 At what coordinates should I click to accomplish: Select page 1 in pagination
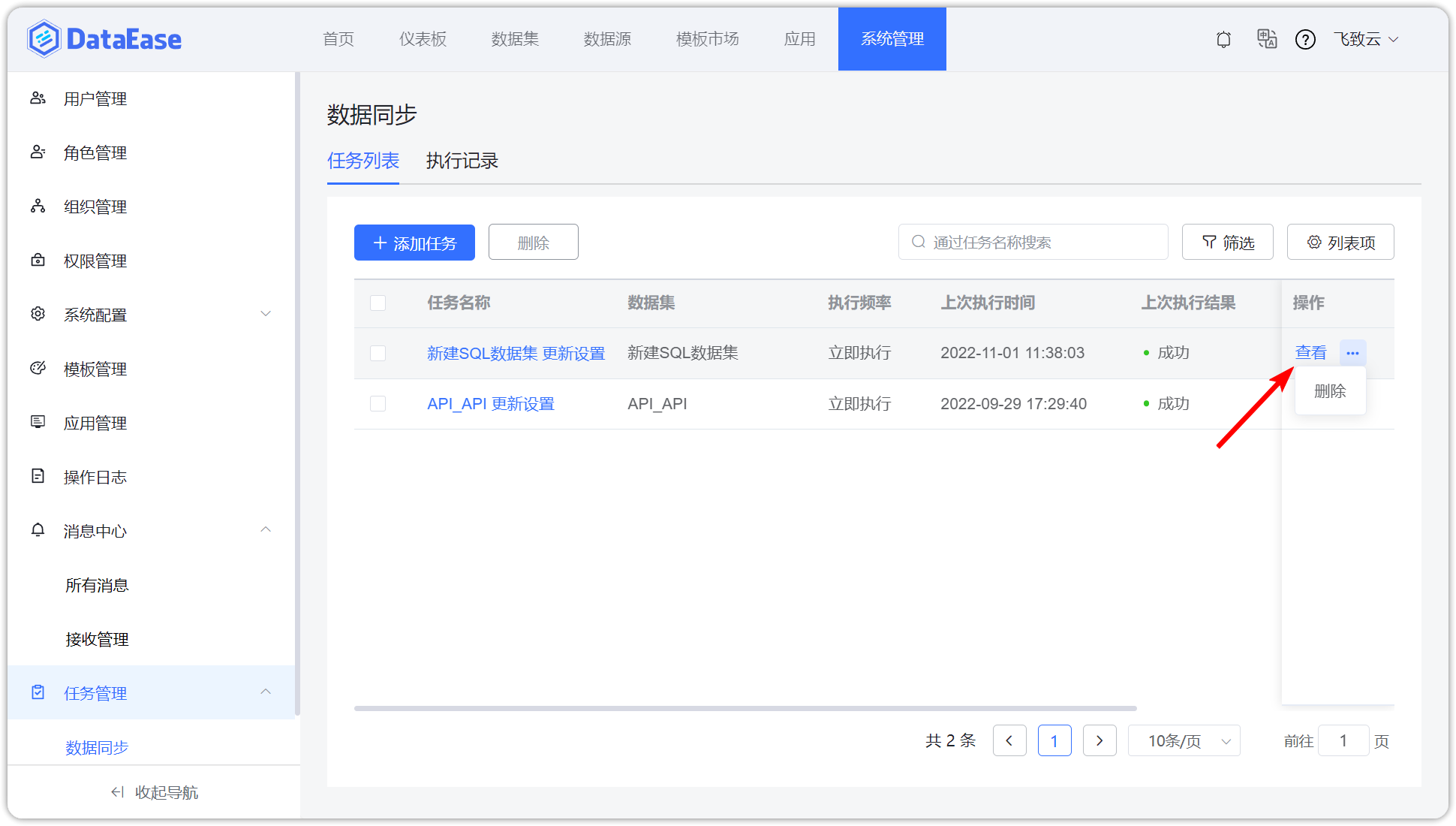coord(1054,741)
